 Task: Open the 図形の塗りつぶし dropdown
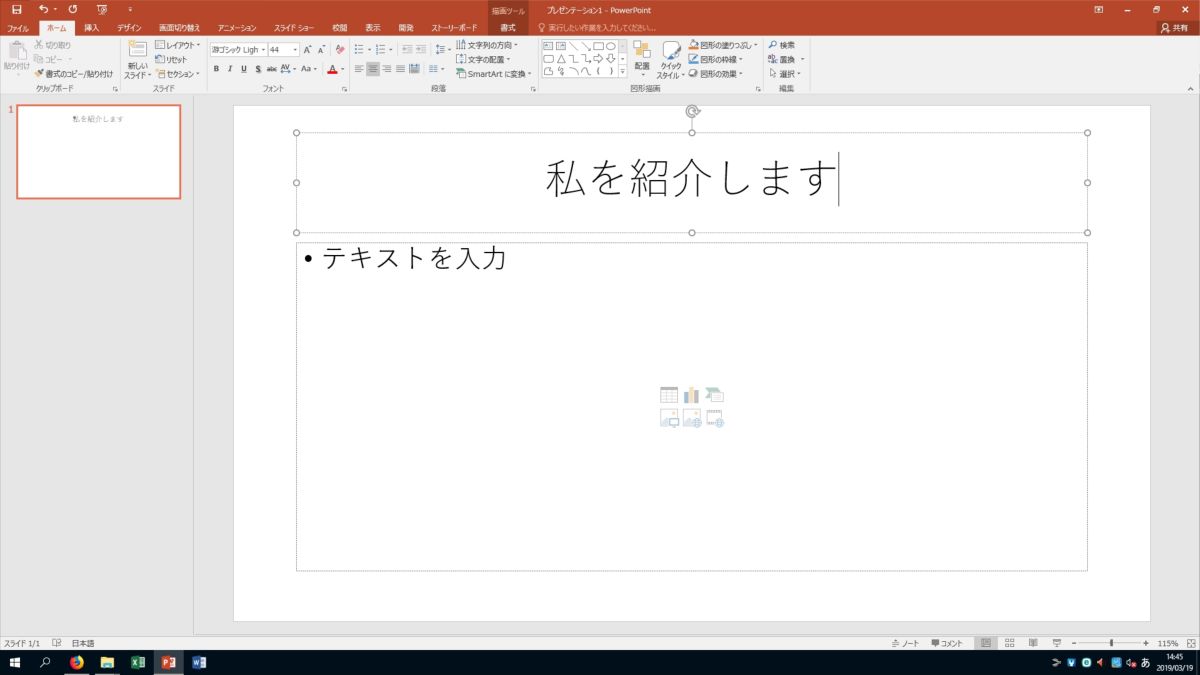[723, 45]
